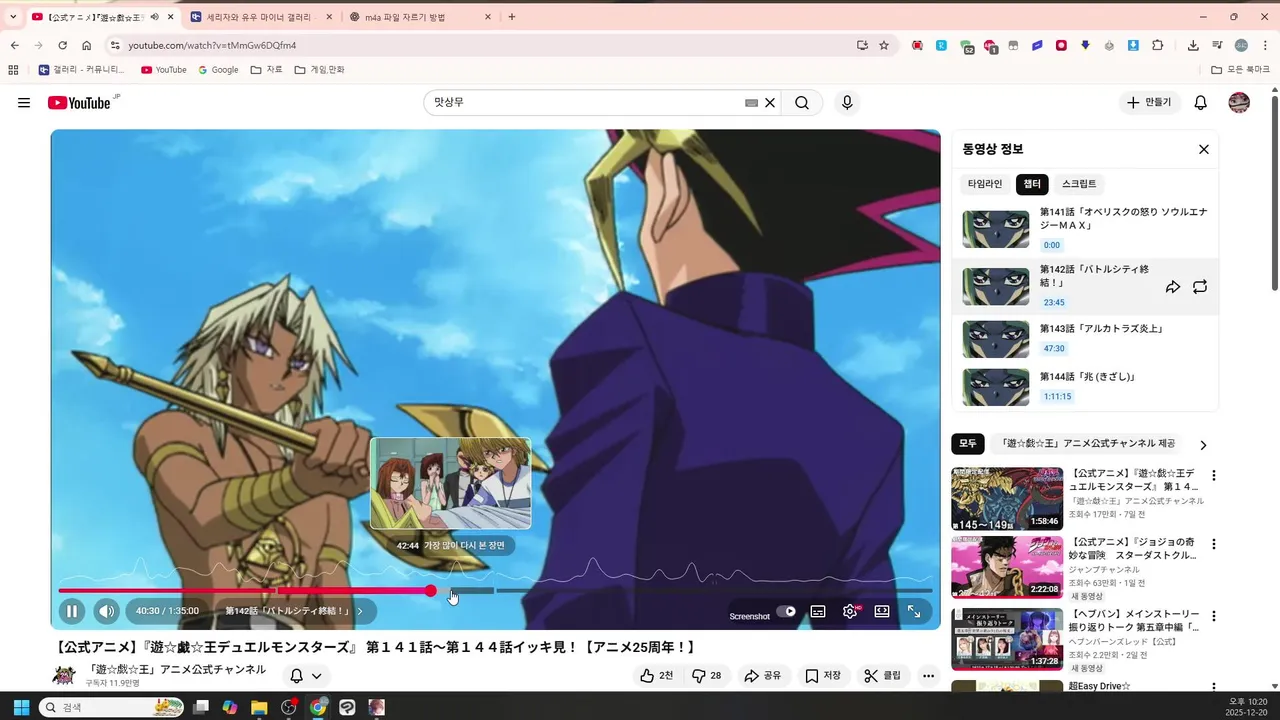Jump to chapter 第143話「アルカトラズ炎上」

pyautogui.click(x=1085, y=339)
